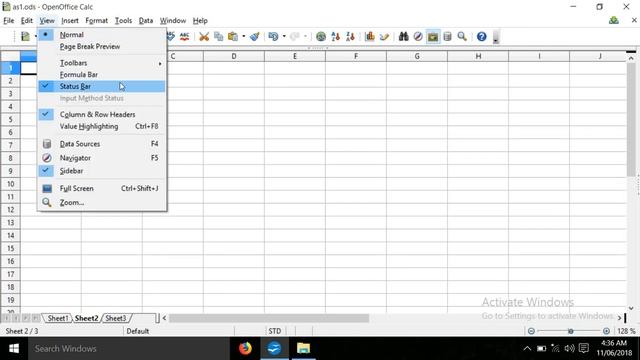Open the Undo history dropdown arrow
This screenshot has width=640, height=360.
point(284,37)
